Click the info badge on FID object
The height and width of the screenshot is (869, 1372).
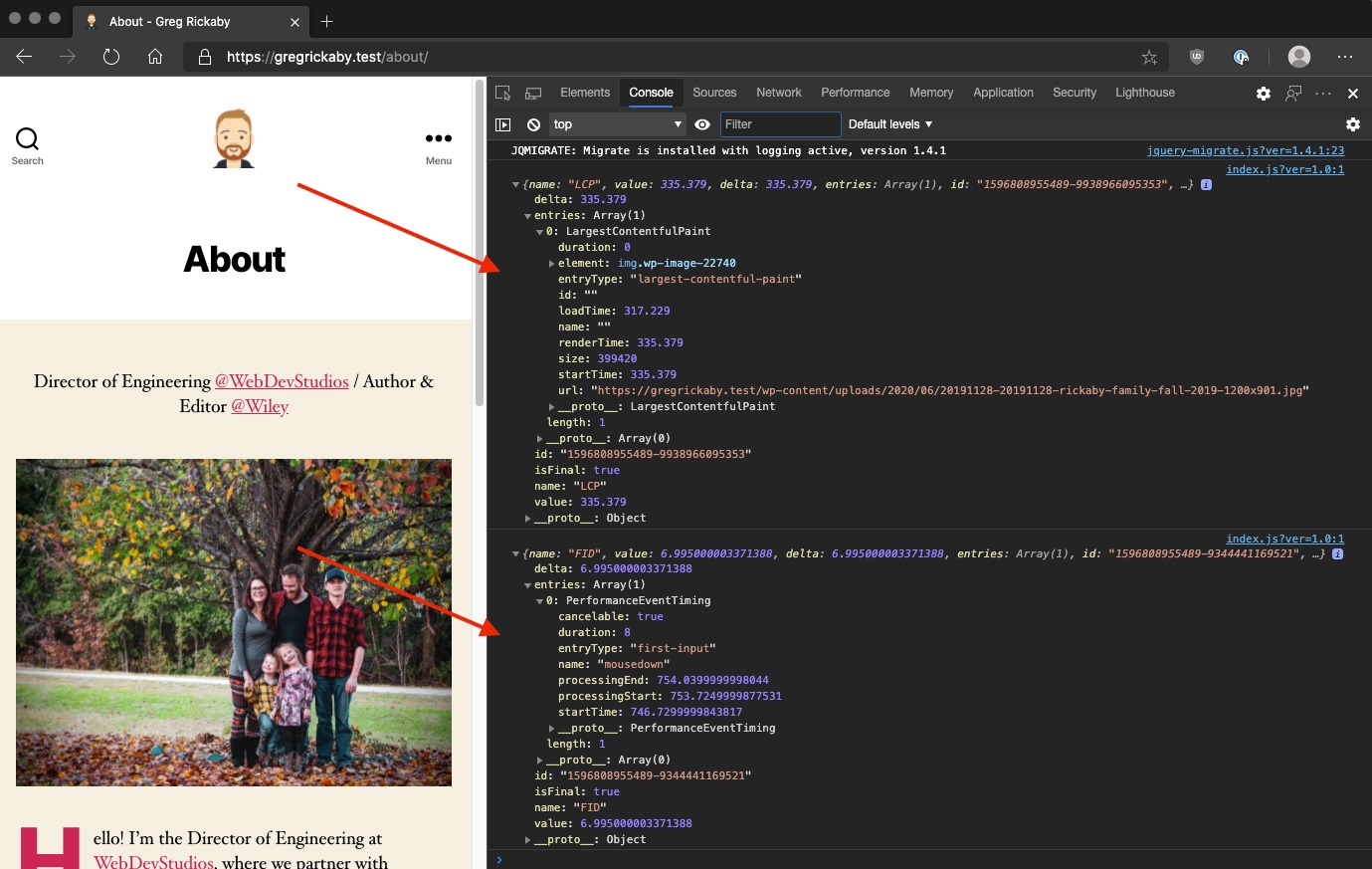(1337, 554)
